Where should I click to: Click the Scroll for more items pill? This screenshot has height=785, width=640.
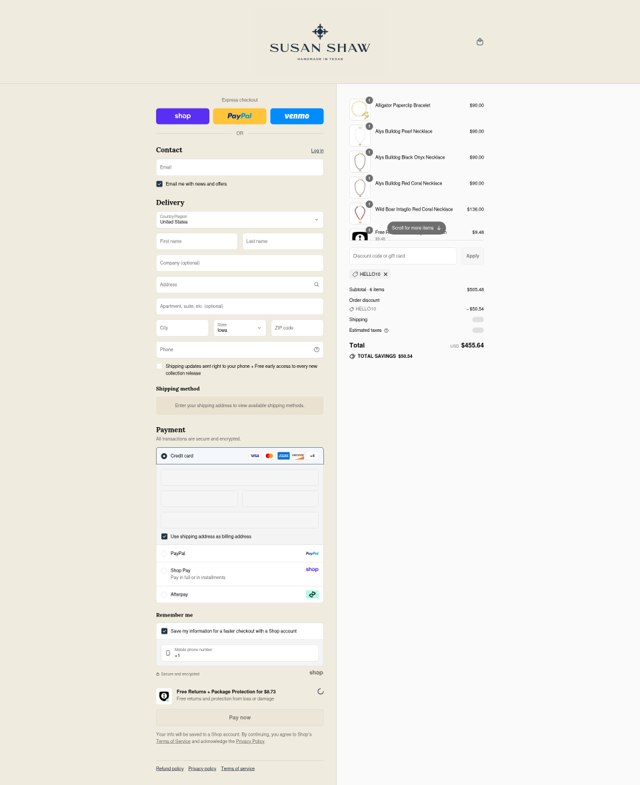(416, 228)
